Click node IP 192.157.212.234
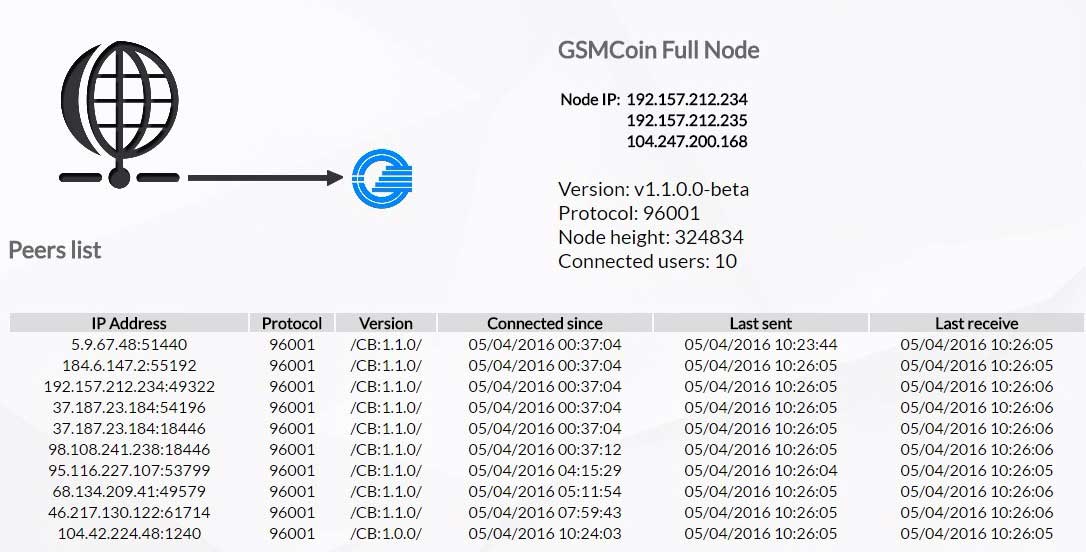The width and height of the screenshot is (1086, 552). [x=687, y=99]
